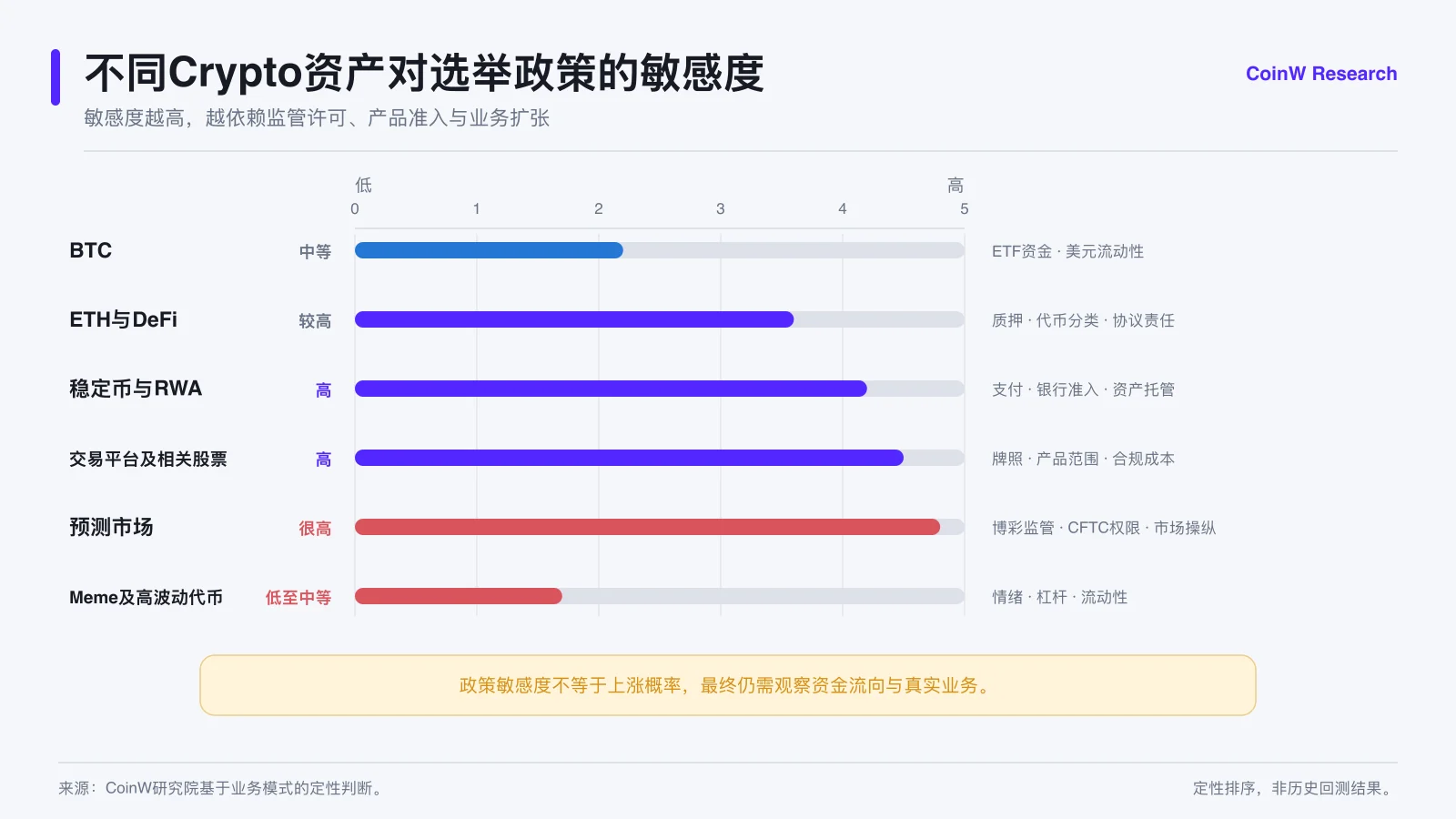This screenshot has height=819, width=1456.
Task: Click the Meme及高波动代币 row label
Action: (x=146, y=597)
